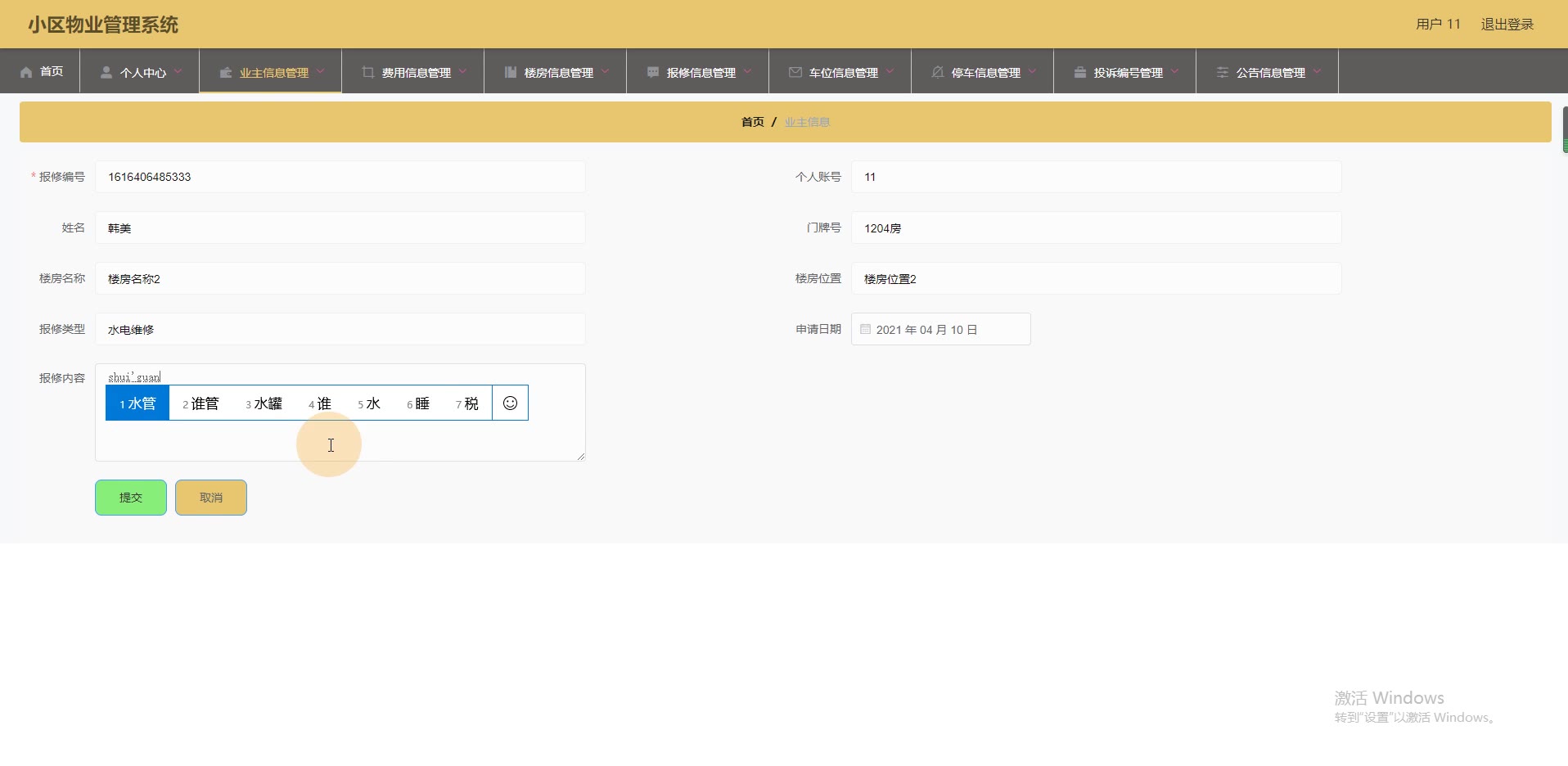This screenshot has width=1568, height=766.
Task: Click the 首页 breadcrumb link
Action: click(x=752, y=122)
